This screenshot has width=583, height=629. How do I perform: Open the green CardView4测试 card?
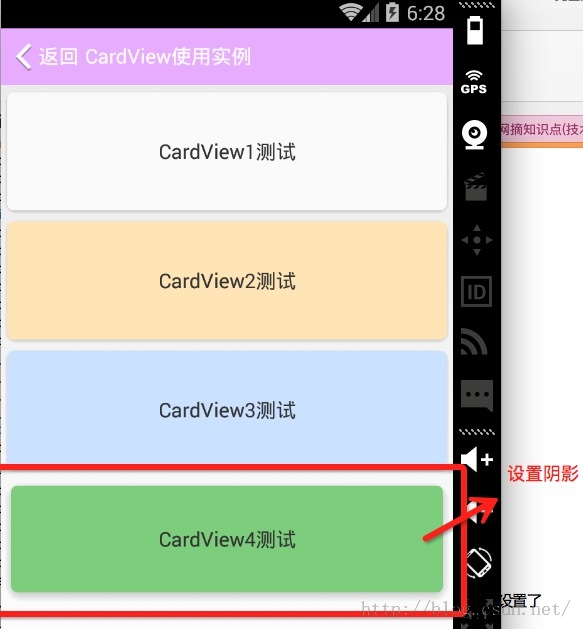(227, 539)
